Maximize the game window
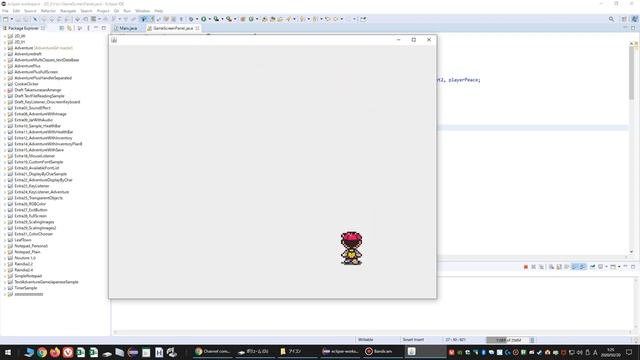 point(414,40)
